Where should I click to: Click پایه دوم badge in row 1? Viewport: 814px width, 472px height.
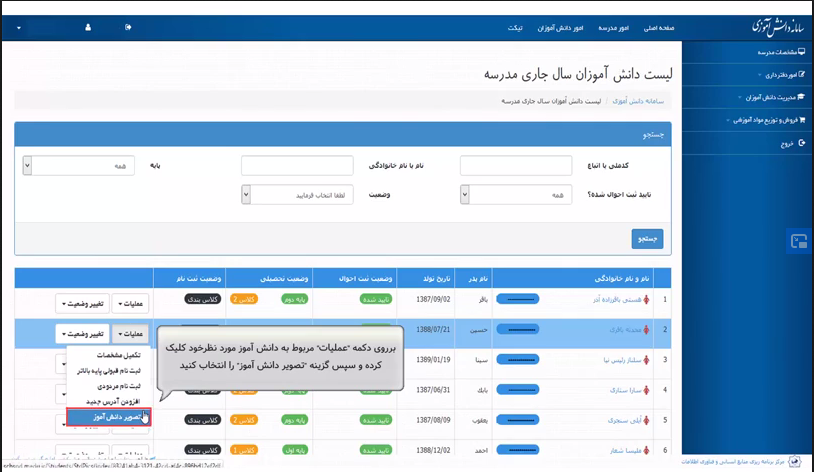tap(294, 300)
